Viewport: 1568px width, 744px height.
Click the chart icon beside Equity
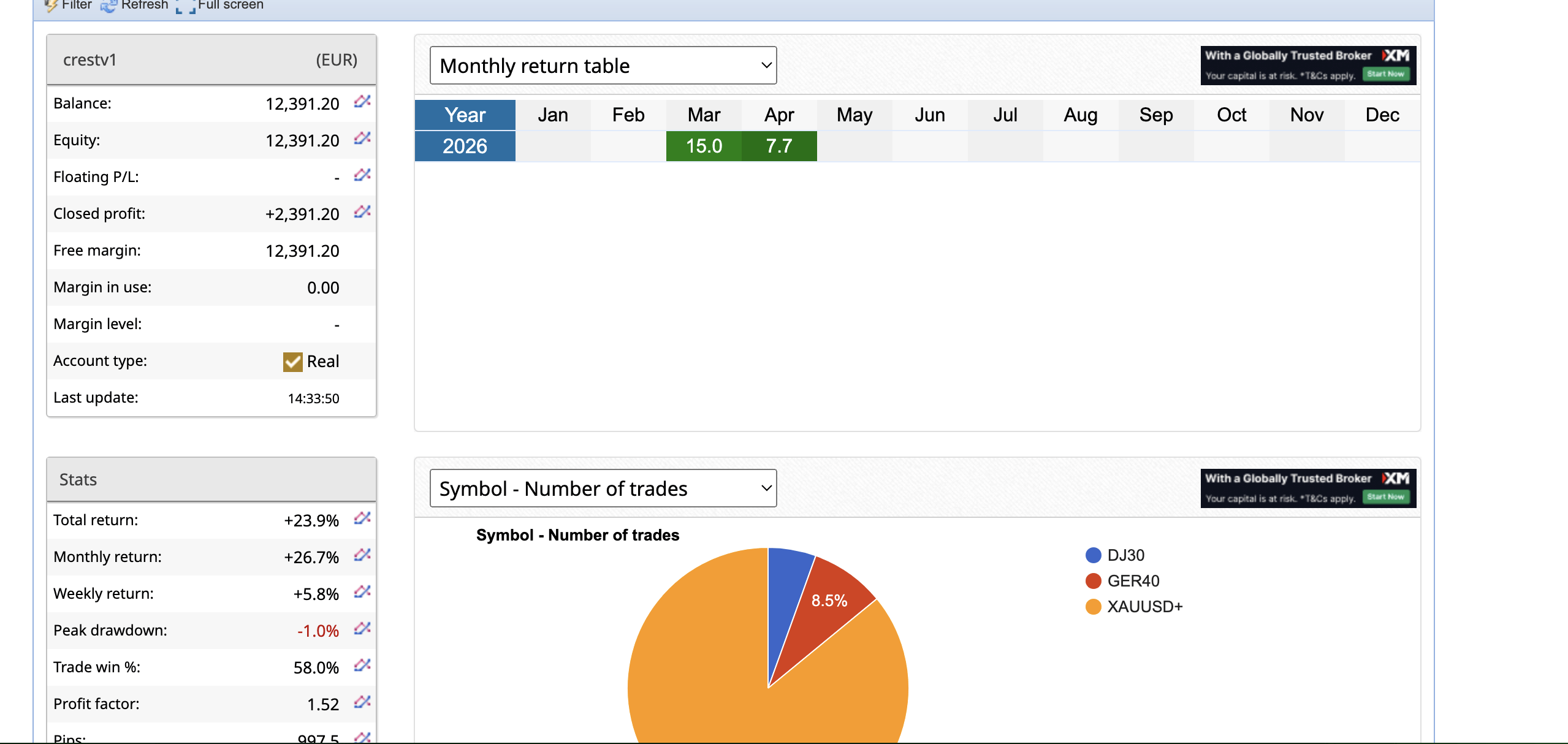click(362, 139)
